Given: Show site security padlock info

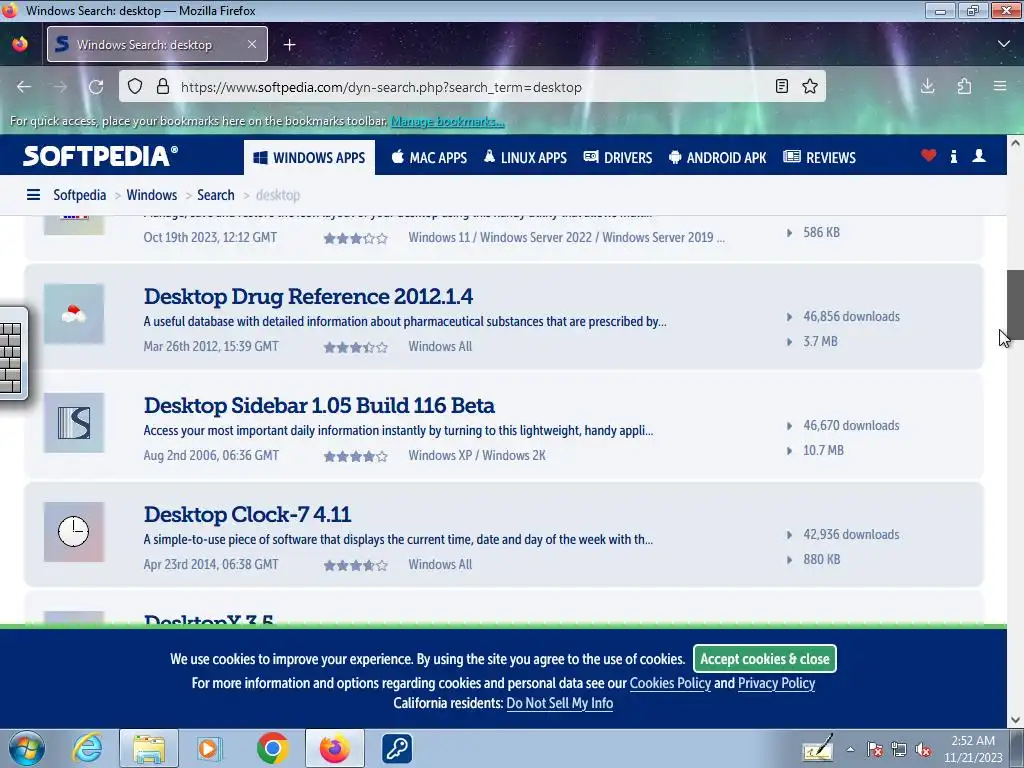Looking at the screenshot, I should (163, 86).
